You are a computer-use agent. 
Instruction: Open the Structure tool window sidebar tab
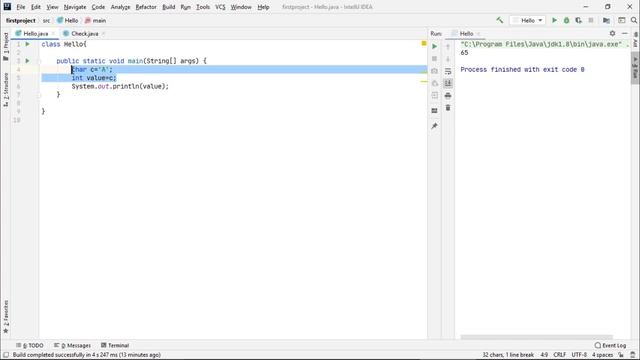point(6,89)
